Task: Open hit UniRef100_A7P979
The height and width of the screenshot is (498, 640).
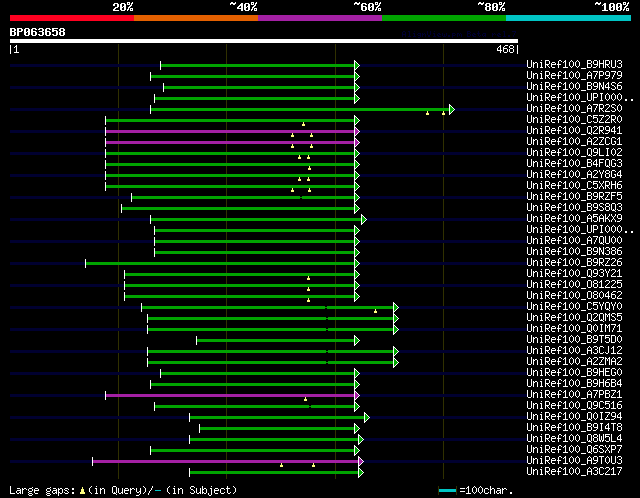Action: (574, 75)
